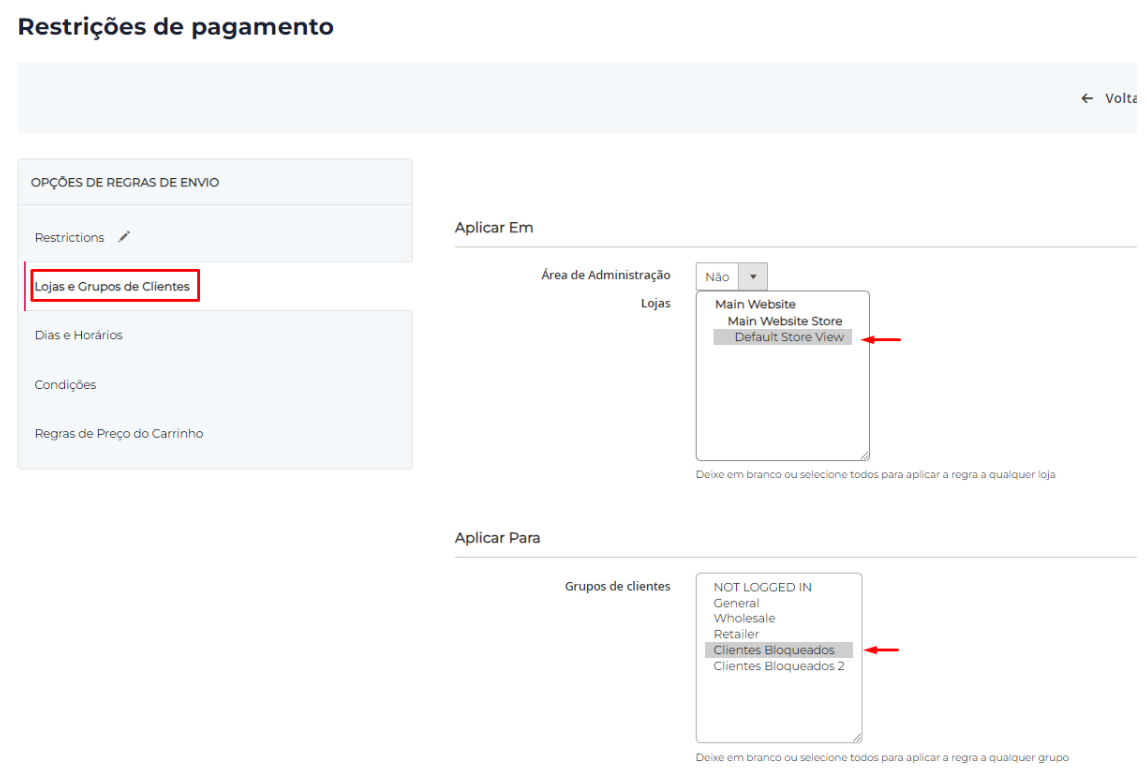Select Main Website in Lojas list
The width and height of the screenshot is (1147, 778).
pyautogui.click(x=755, y=304)
